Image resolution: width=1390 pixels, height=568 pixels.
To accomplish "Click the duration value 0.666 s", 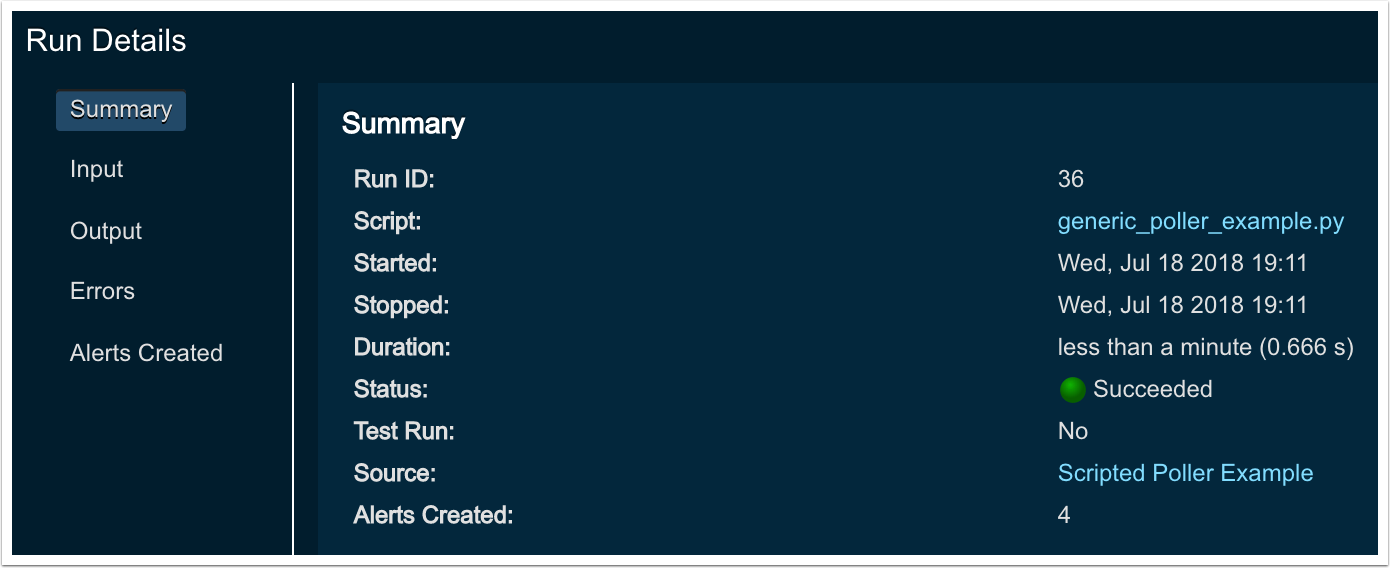I will click(1205, 348).
